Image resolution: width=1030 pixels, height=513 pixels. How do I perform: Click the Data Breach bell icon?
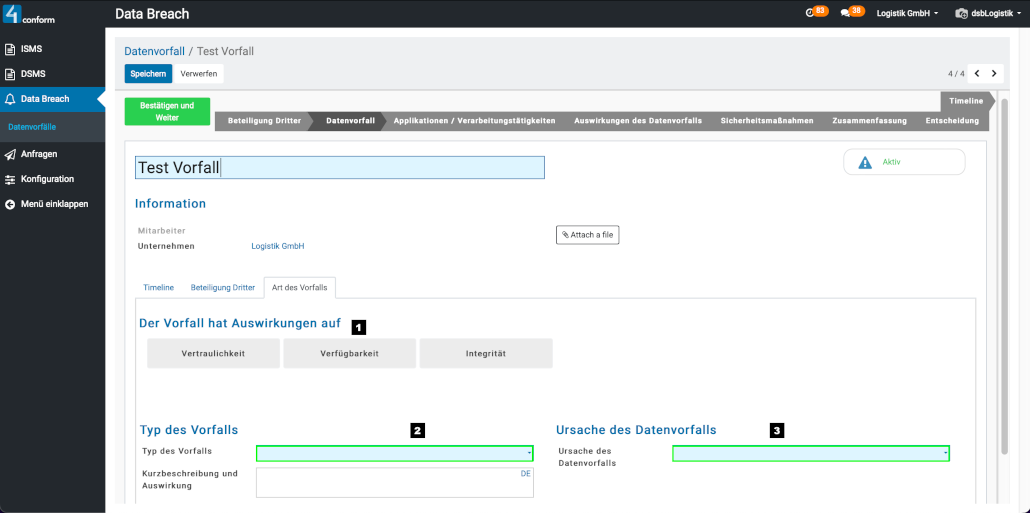click(x=10, y=99)
